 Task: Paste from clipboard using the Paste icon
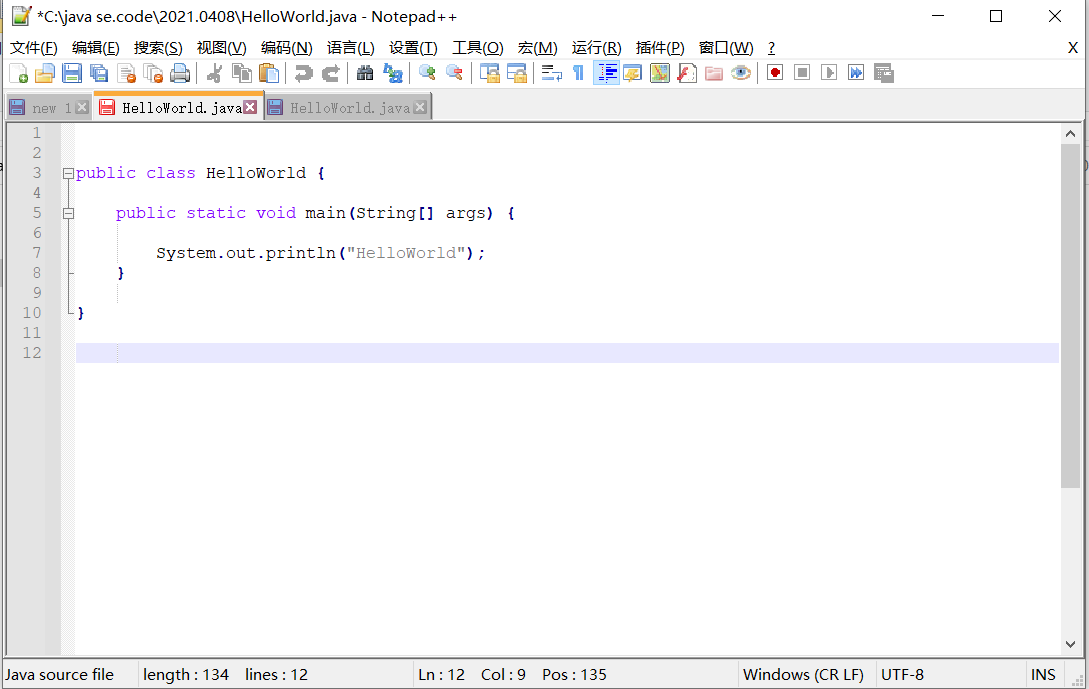269,73
